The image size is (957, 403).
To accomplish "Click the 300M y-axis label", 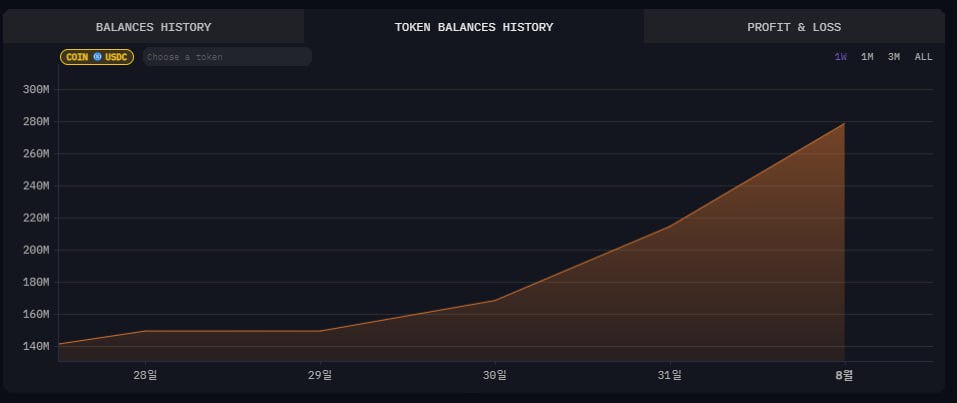I will [35, 90].
